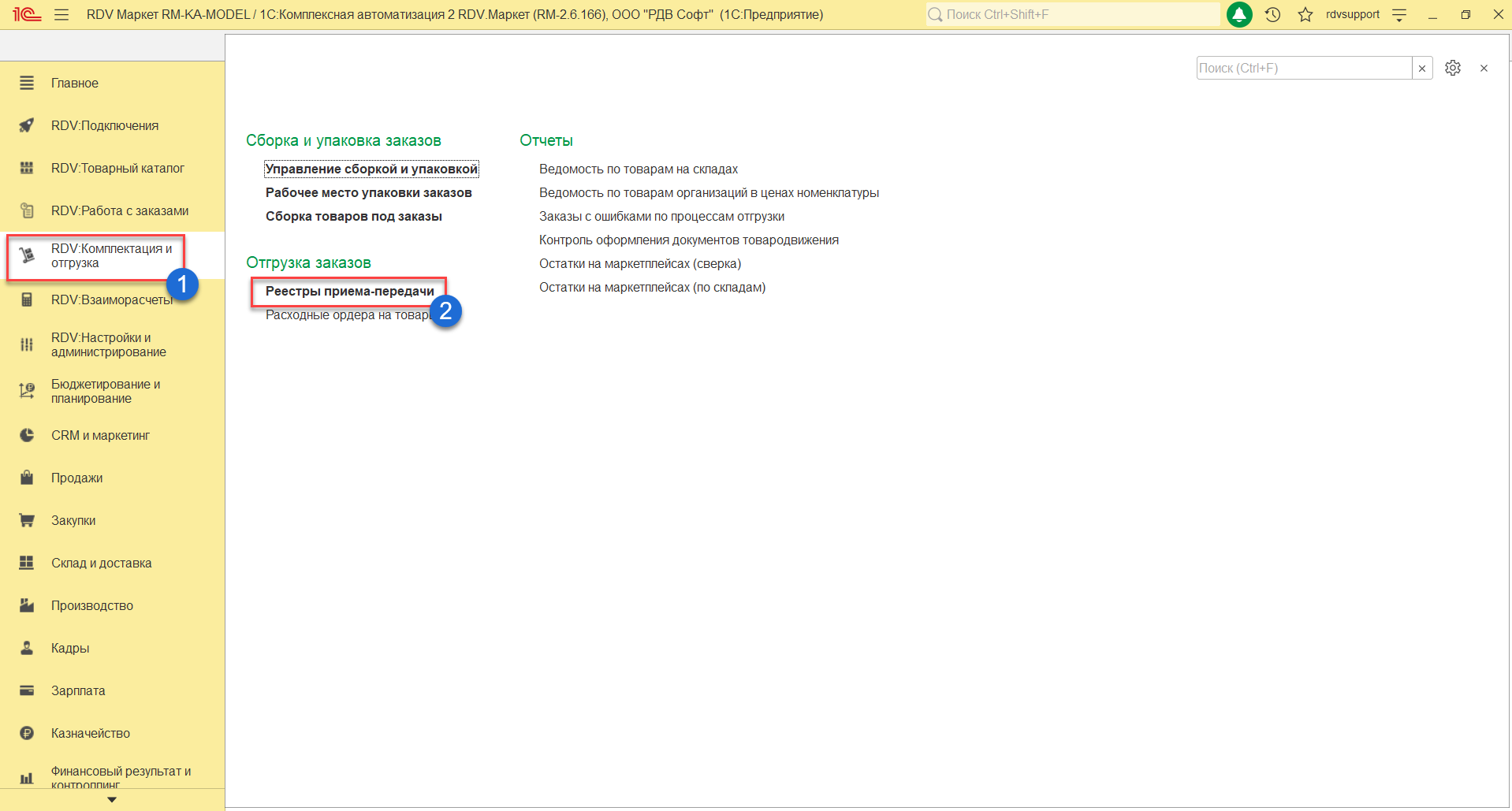
Task: Open the Склад и доставка section
Action: (102, 563)
